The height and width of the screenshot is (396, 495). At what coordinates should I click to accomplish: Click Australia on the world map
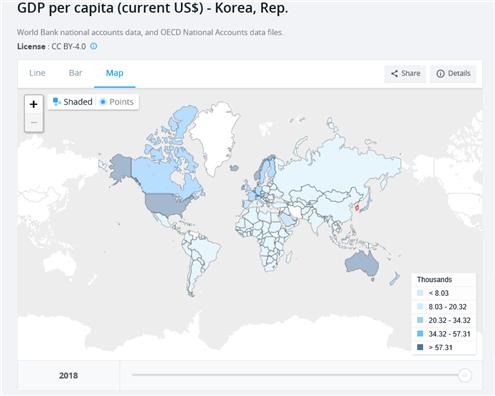point(361,264)
